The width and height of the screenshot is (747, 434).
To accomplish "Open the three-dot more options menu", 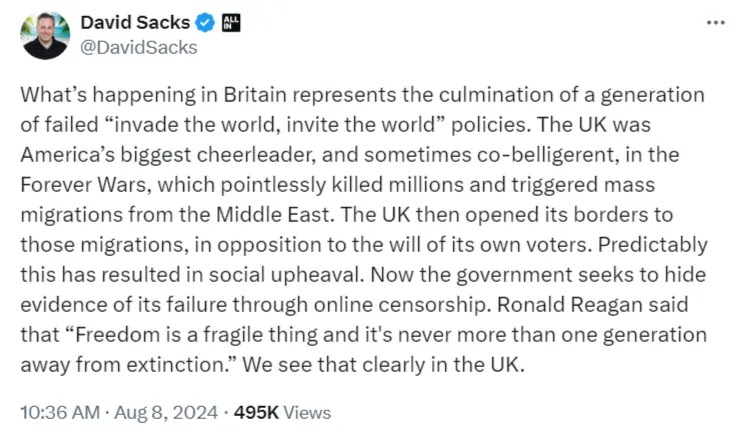I will pos(716,22).
